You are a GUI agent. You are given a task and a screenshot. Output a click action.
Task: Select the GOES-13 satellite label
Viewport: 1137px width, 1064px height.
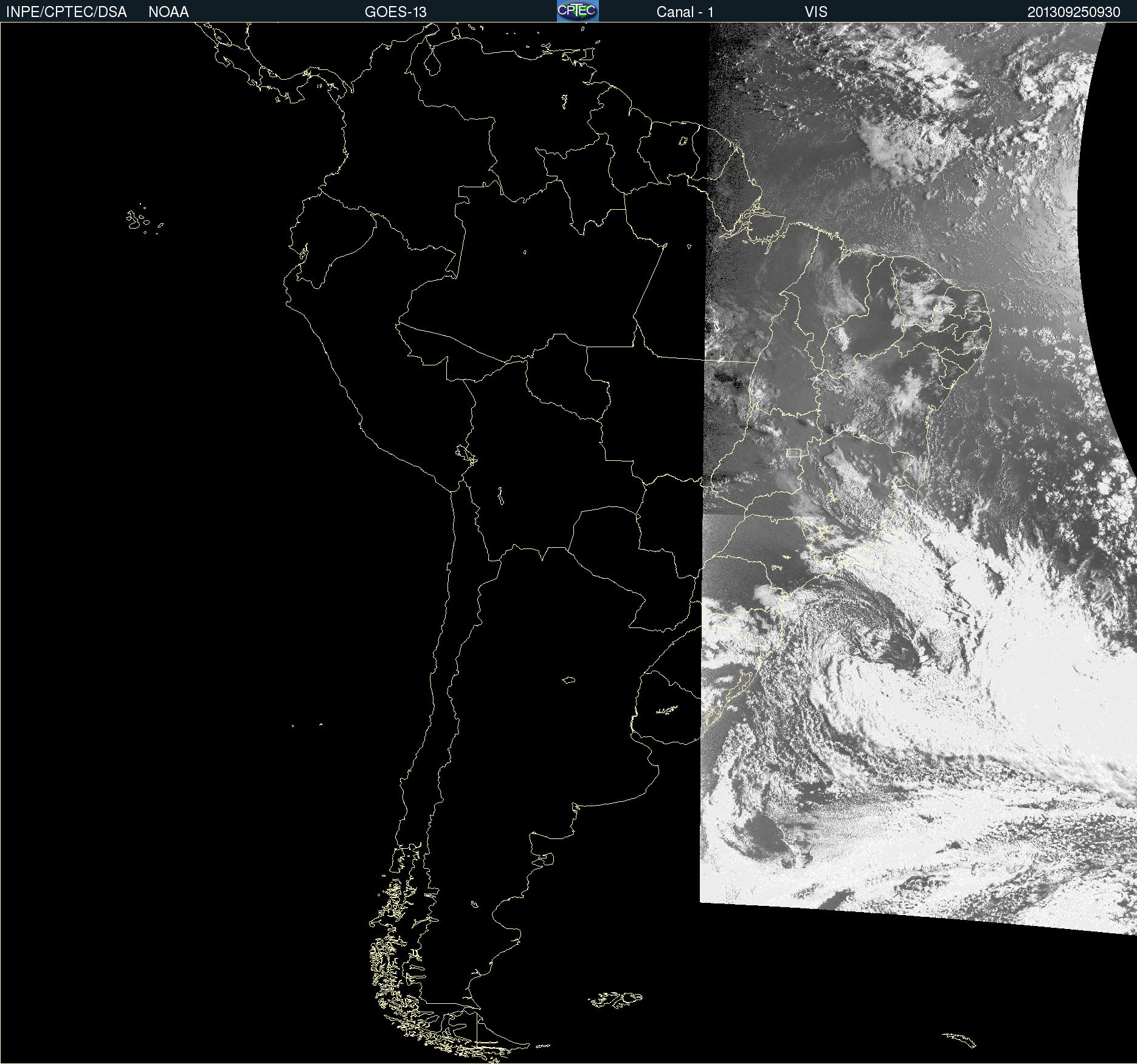[396, 12]
